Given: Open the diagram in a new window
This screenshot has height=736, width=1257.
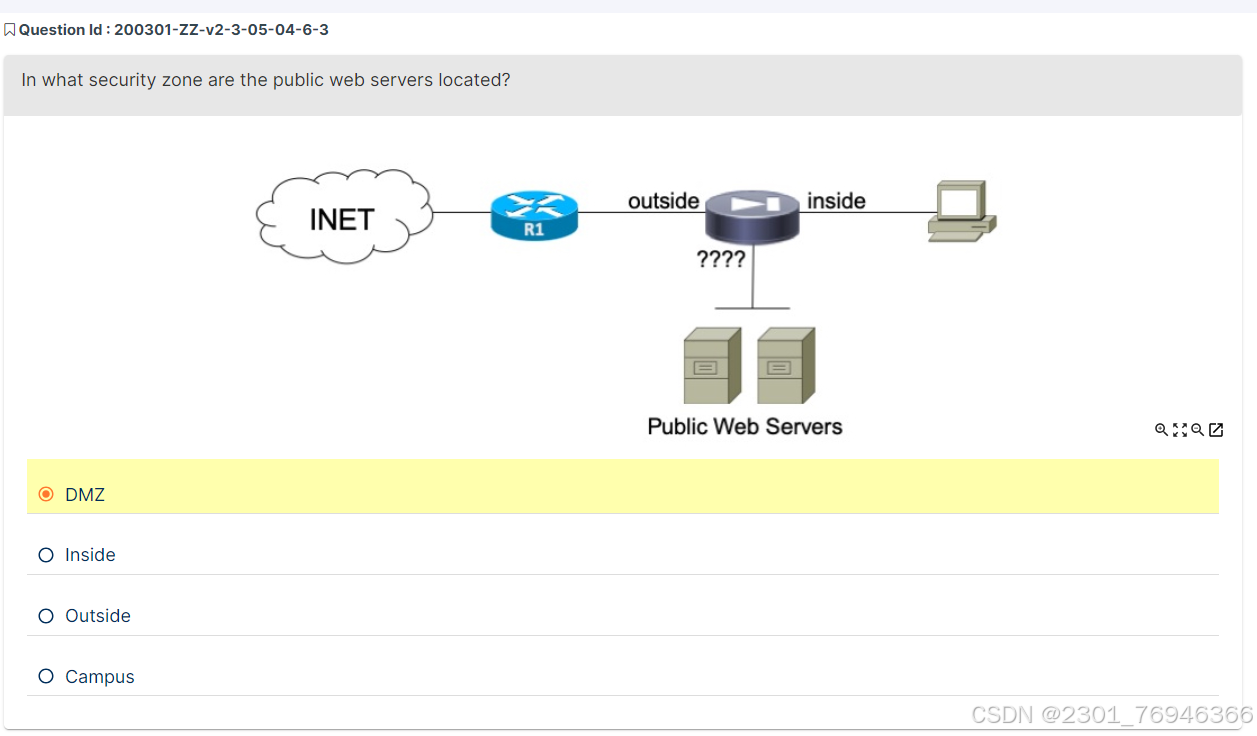Looking at the screenshot, I should (1216, 429).
